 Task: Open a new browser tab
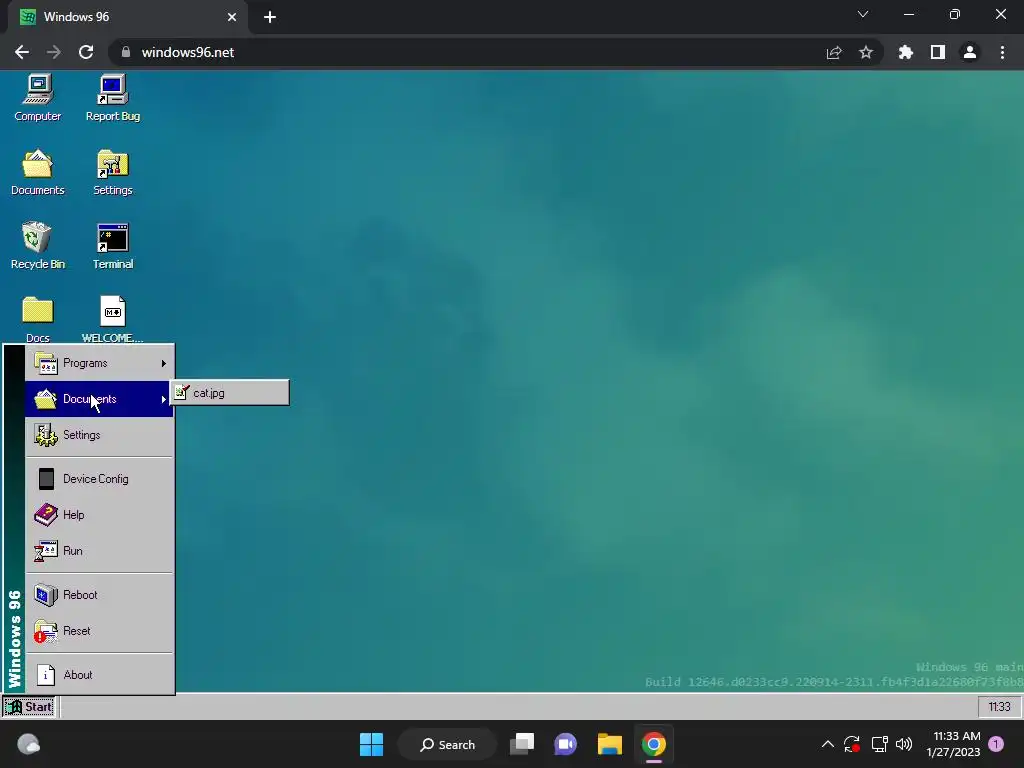point(270,17)
